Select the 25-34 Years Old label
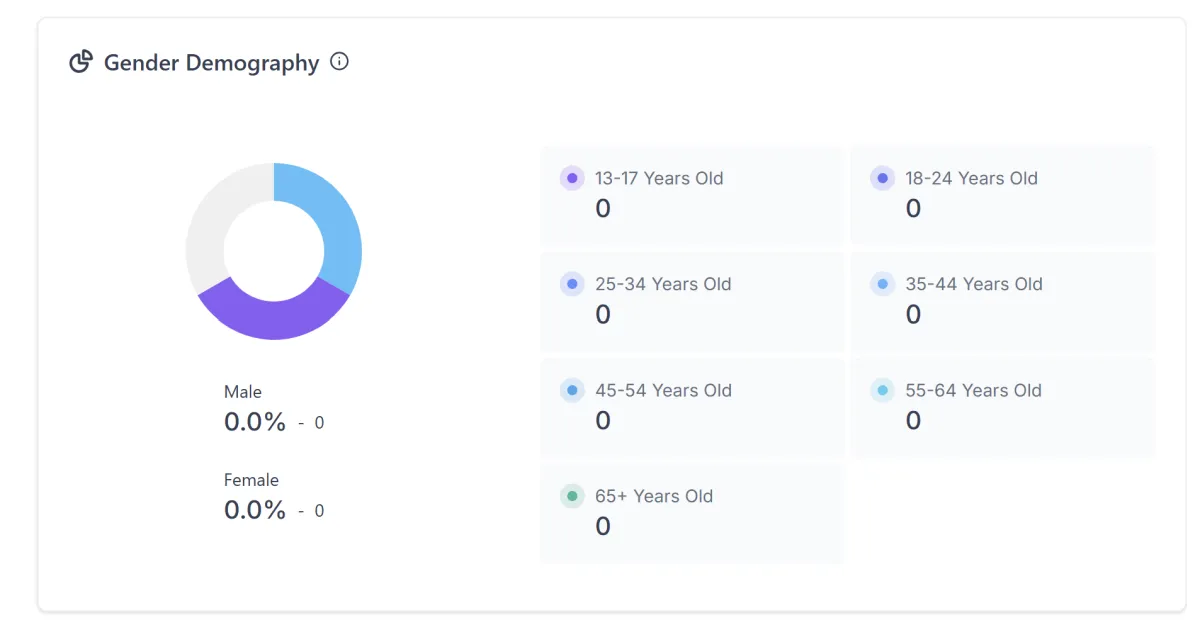 [663, 285]
